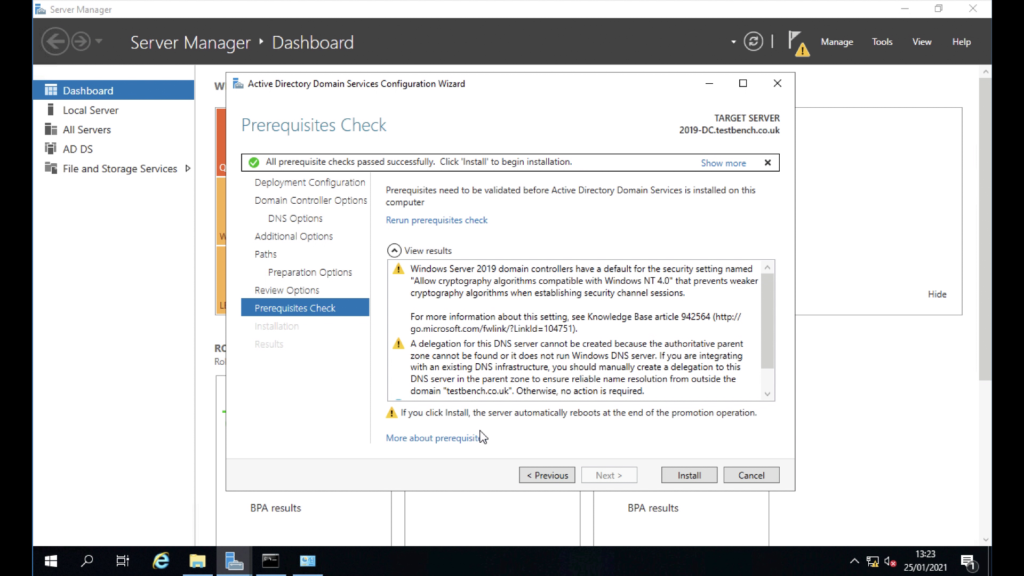Open the last pinned taskbar app
Viewport: 1024px width, 576px height.
pyautogui.click(x=307, y=561)
